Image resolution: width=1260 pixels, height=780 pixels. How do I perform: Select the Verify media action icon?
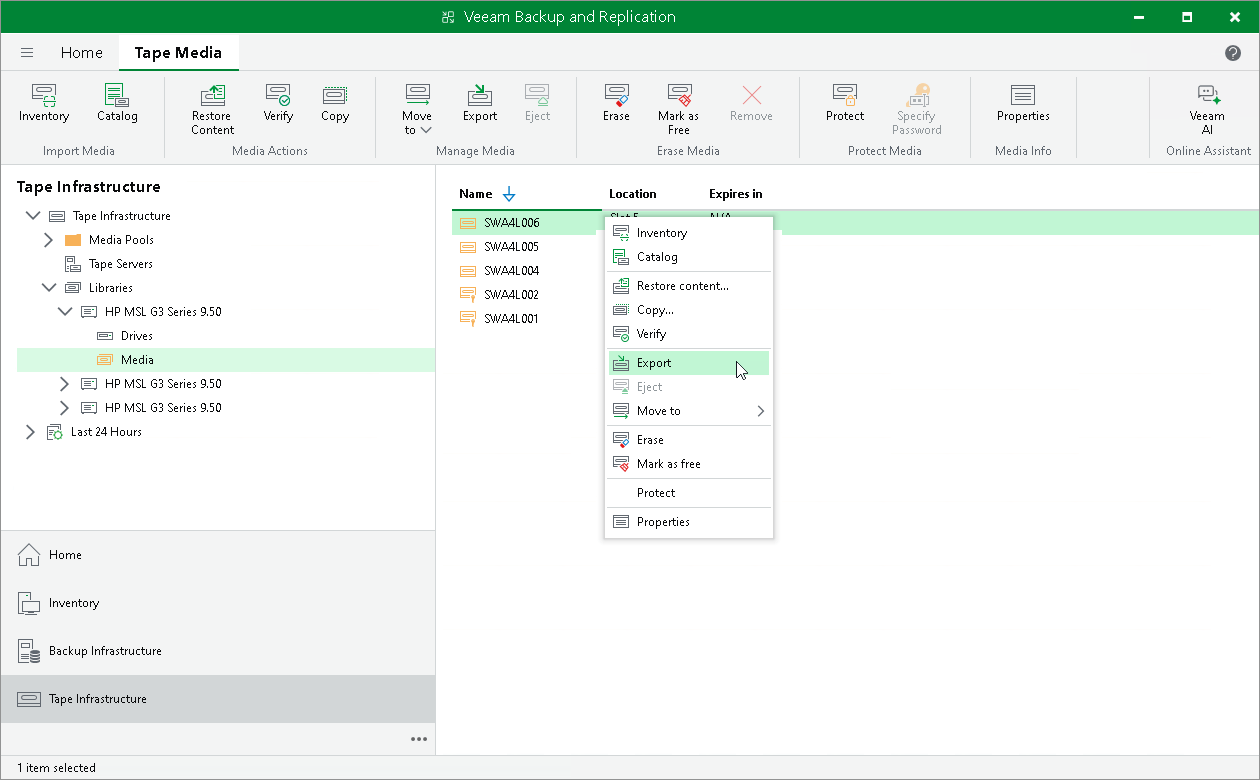(x=278, y=105)
